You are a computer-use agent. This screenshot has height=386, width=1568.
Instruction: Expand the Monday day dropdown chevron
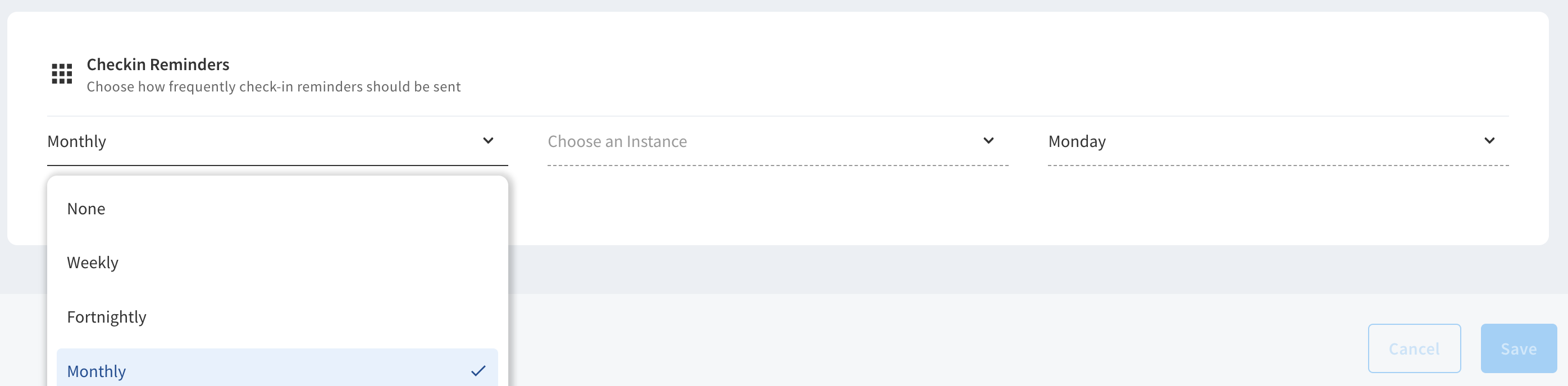coord(1489,140)
